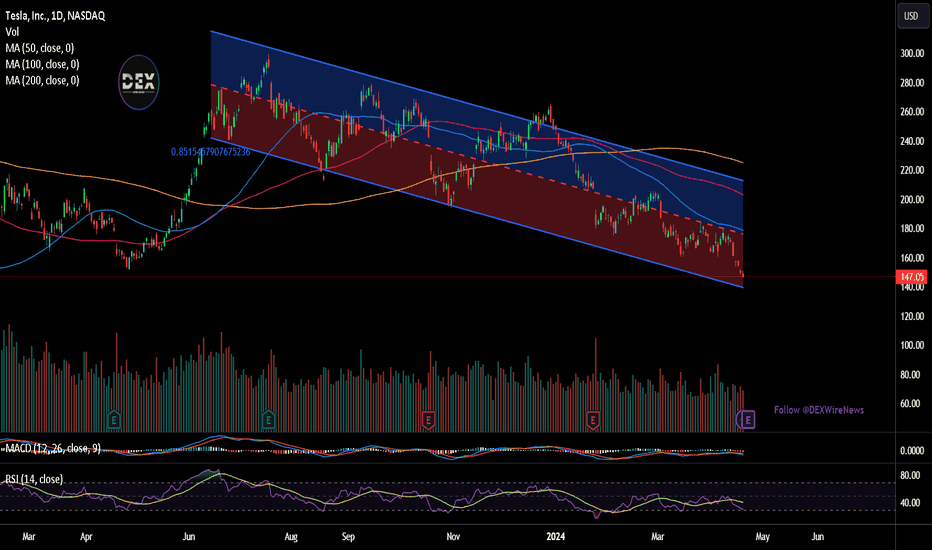The height and width of the screenshot is (550, 932).
Task: Click the teal earnings E marker near July 2023
Action: (x=268, y=420)
